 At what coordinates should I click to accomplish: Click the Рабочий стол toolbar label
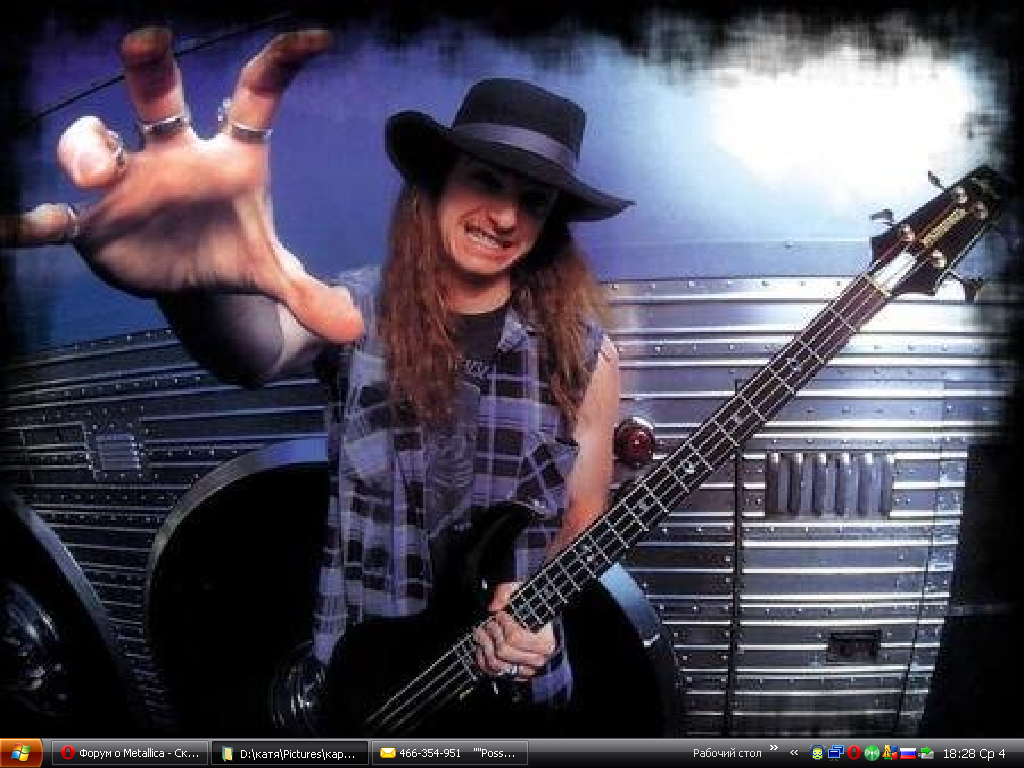(x=727, y=753)
